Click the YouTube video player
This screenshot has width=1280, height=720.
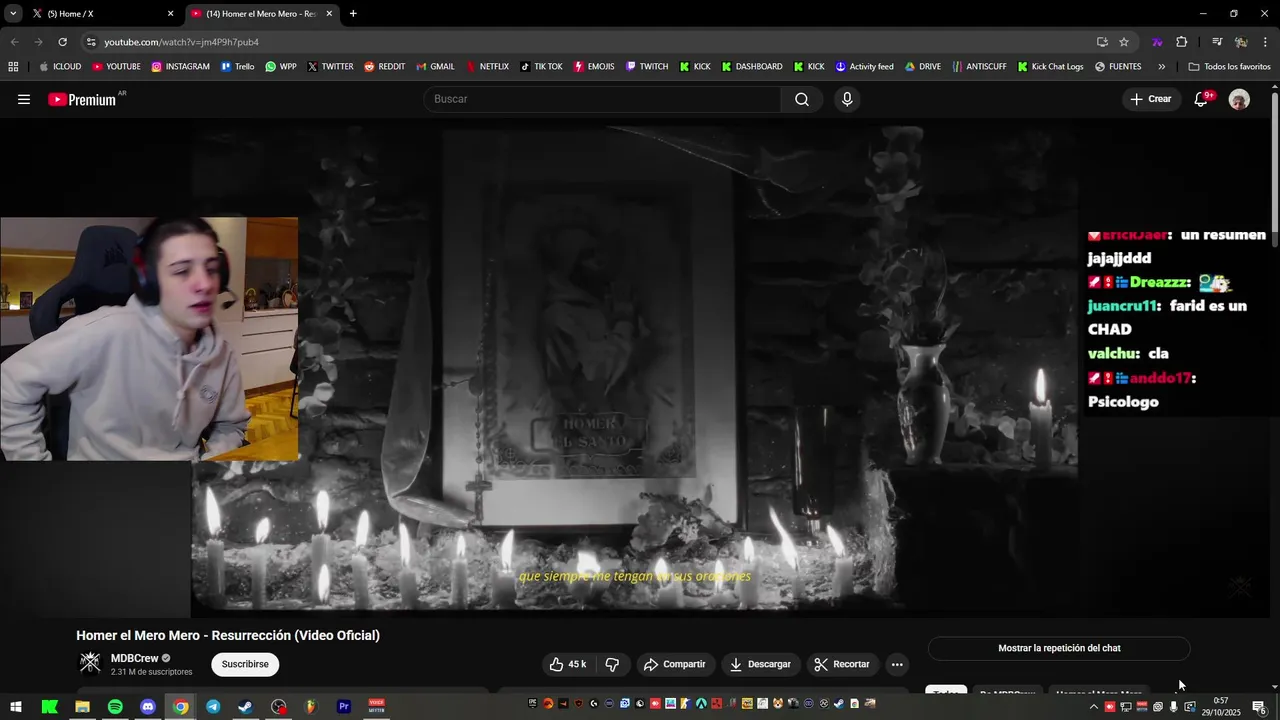click(634, 368)
